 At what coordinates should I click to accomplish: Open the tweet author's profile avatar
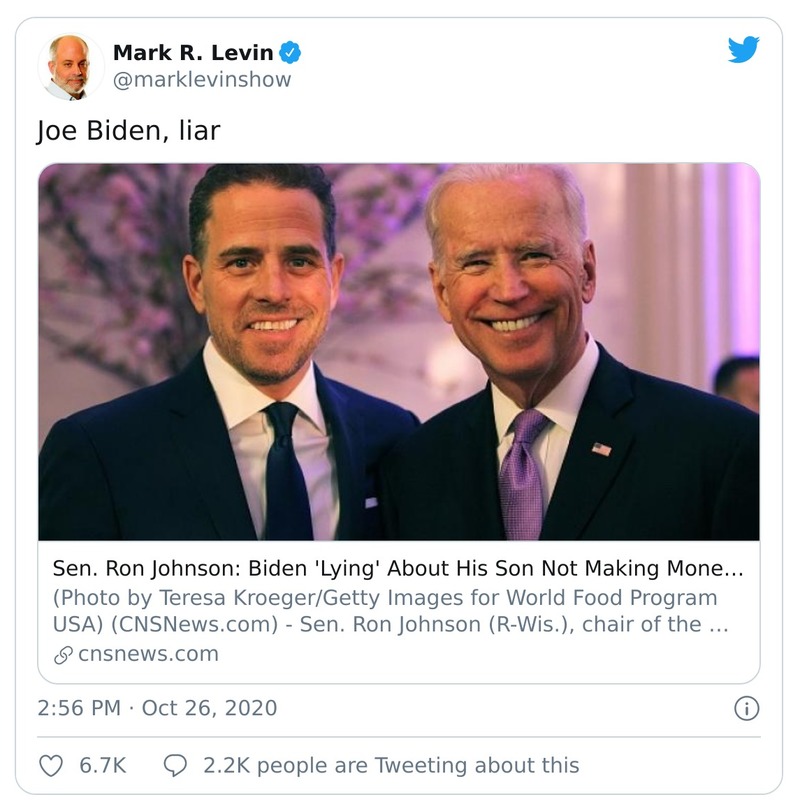click(x=69, y=67)
